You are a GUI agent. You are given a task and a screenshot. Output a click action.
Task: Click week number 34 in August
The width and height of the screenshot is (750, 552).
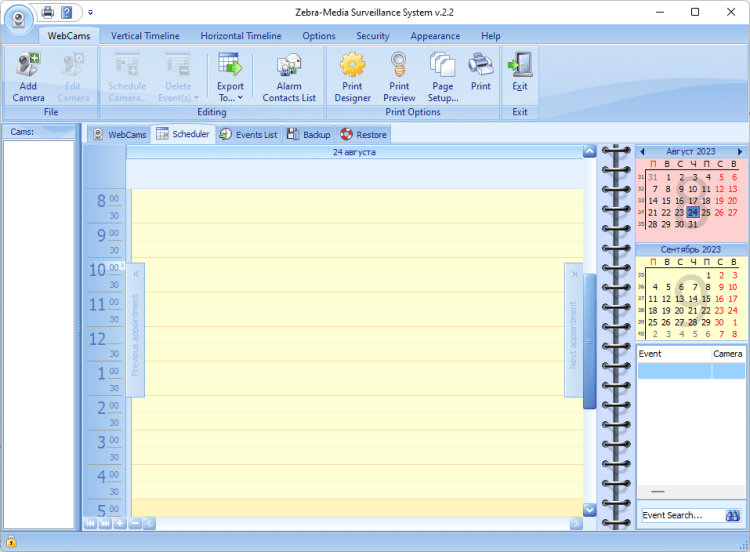641,212
